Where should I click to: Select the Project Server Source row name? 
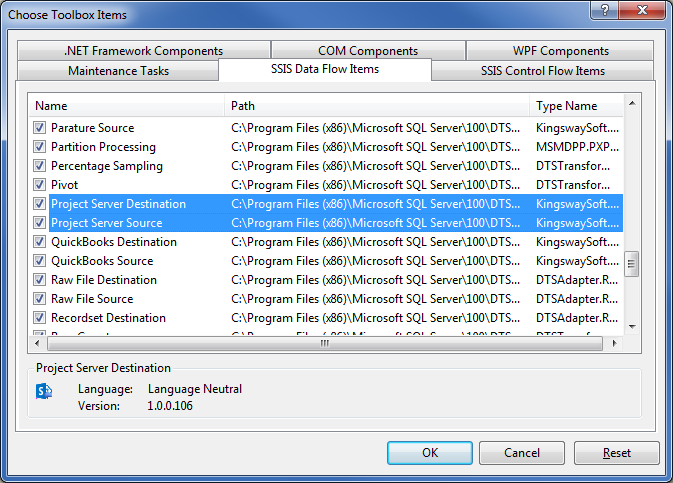pos(107,223)
